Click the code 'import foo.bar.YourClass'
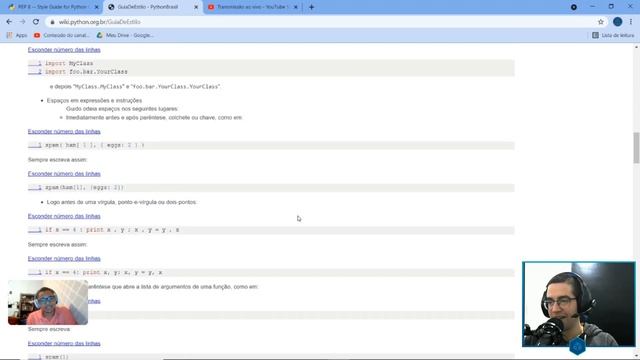Image resolution: width=640 pixels, height=360 pixels. click(86, 72)
